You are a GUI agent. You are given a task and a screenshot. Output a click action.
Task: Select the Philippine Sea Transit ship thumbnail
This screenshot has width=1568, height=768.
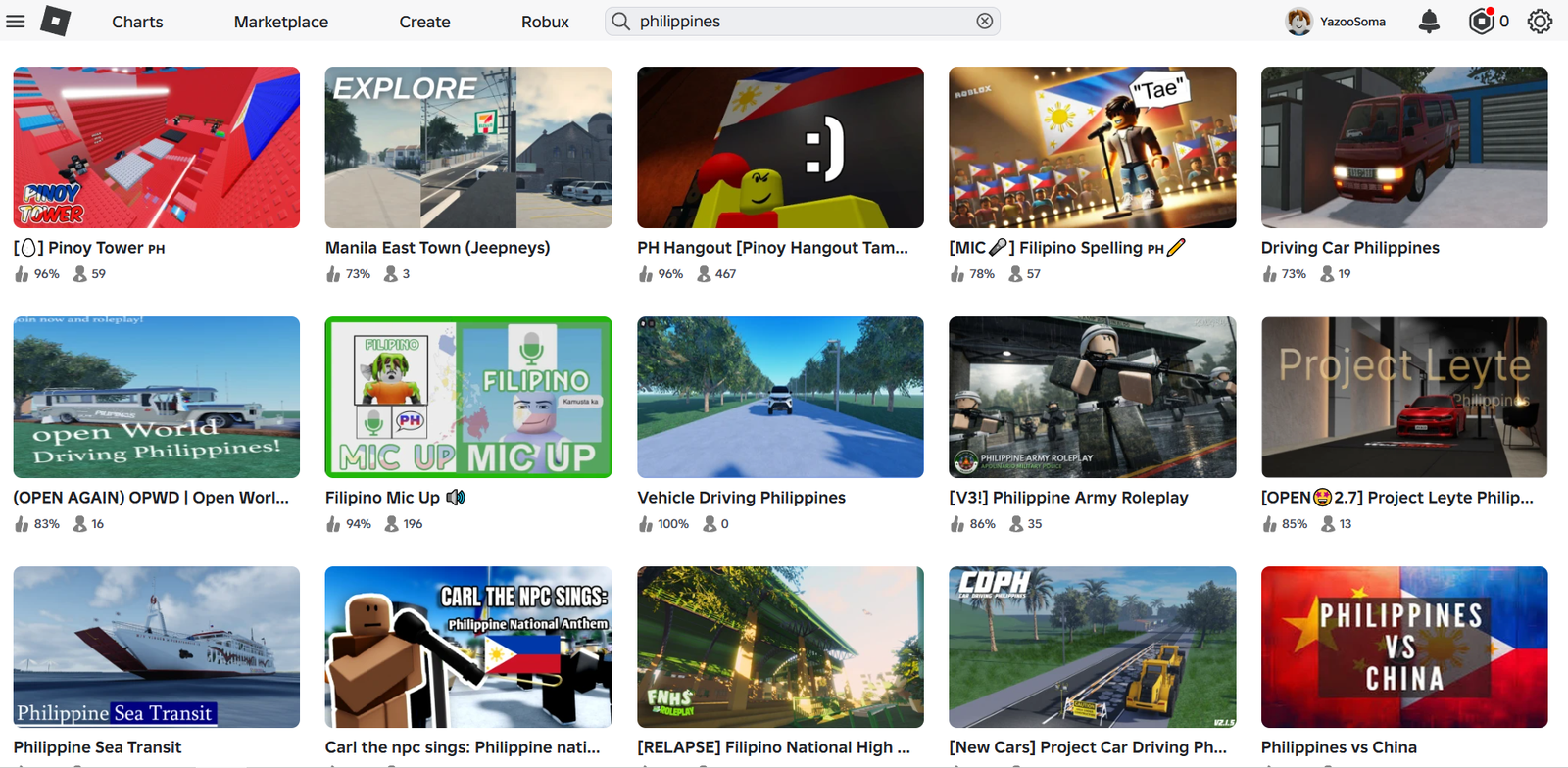click(x=157, y=647)
